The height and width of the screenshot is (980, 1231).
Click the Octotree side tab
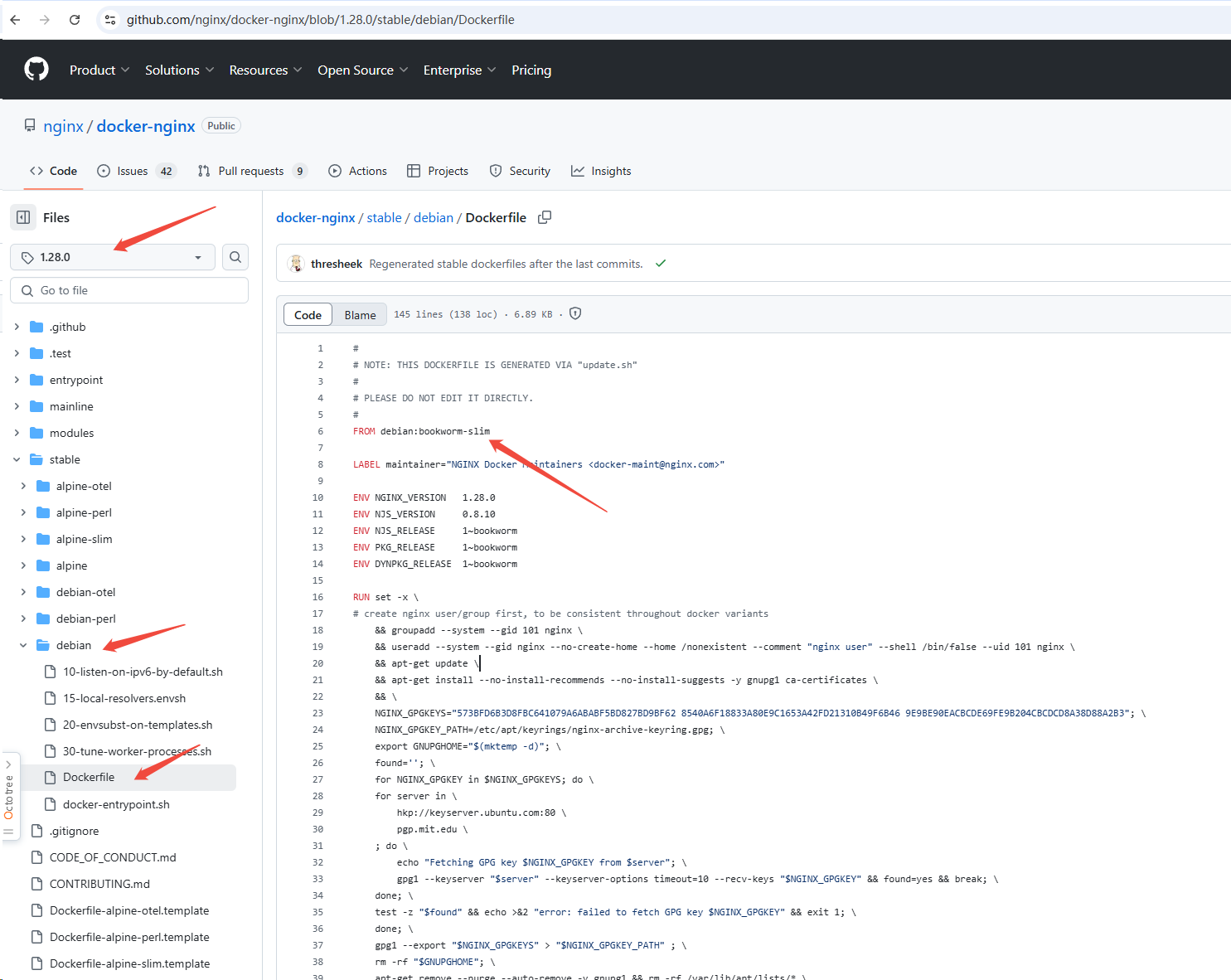click(9, 796)
